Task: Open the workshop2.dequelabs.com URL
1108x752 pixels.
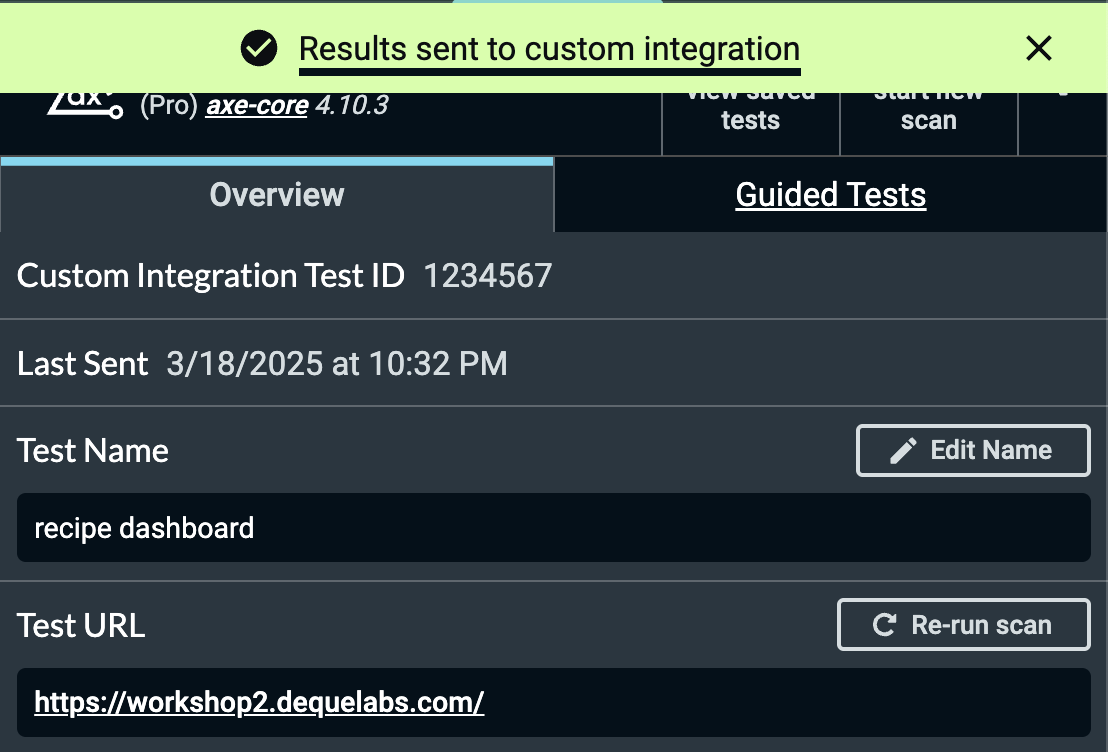Action: point(259,702)
